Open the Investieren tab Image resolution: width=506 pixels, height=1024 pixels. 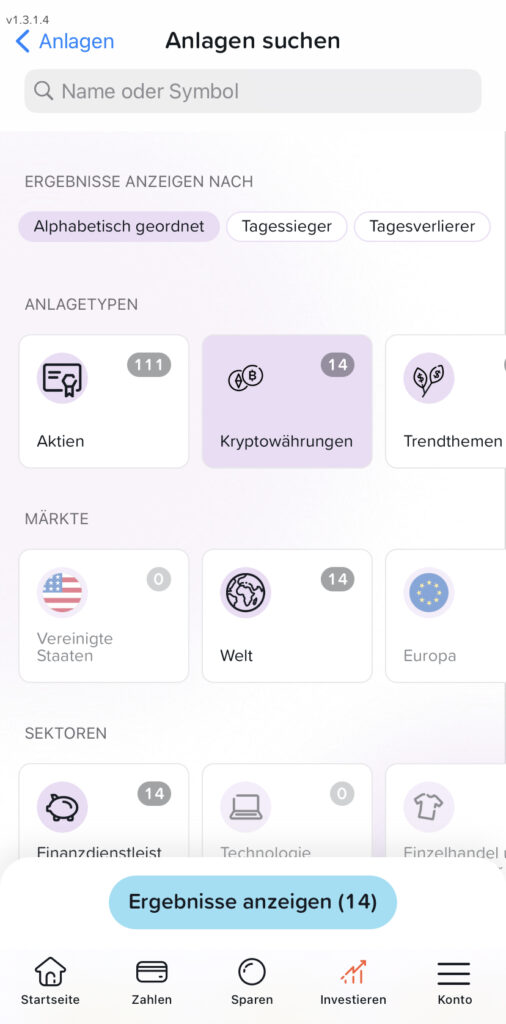[353, 982]
